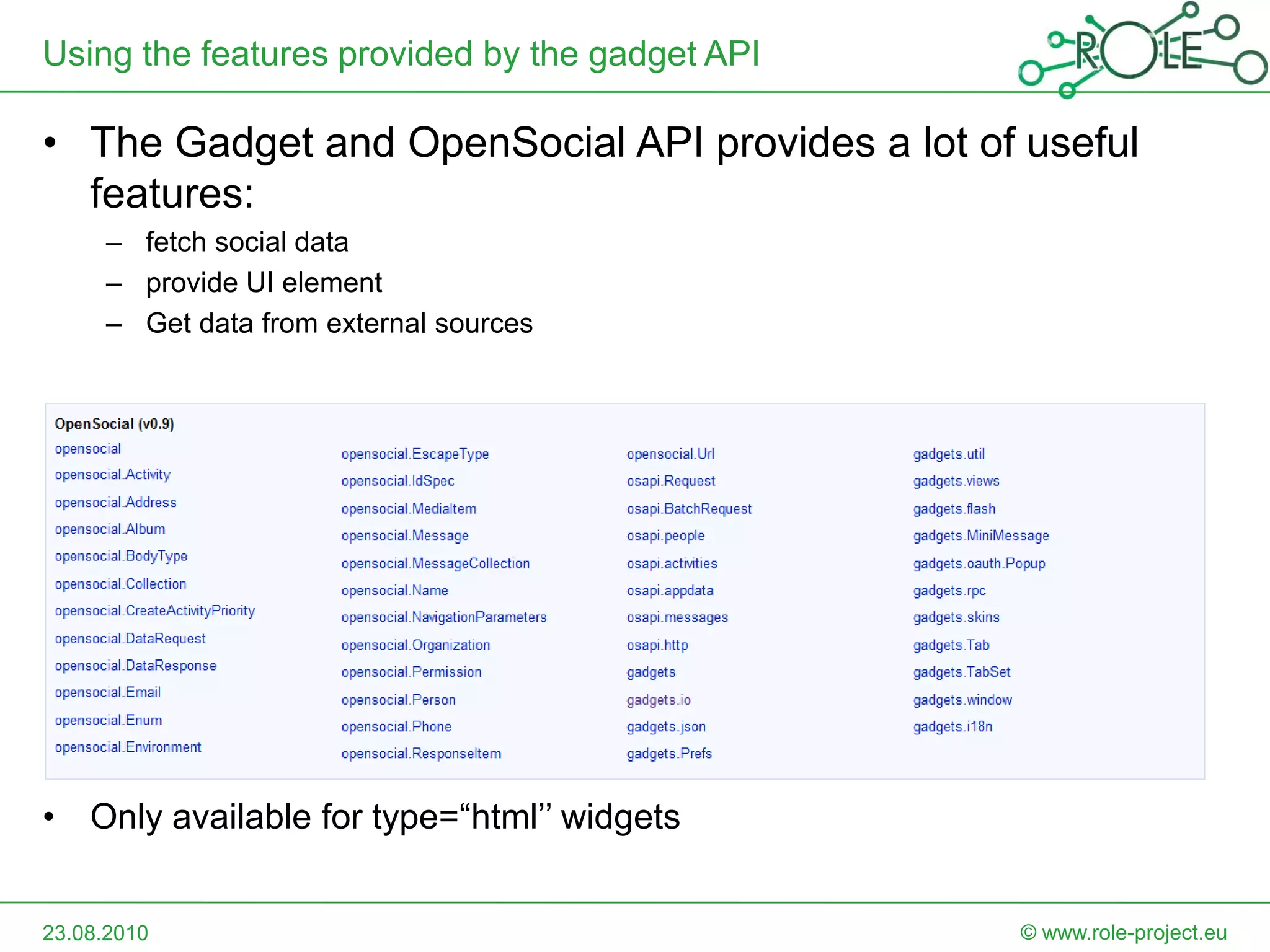The width and height of the screenshot is (1270, 952).
Task: Open the opensocial.Permission link
Action: click(411, 672)
